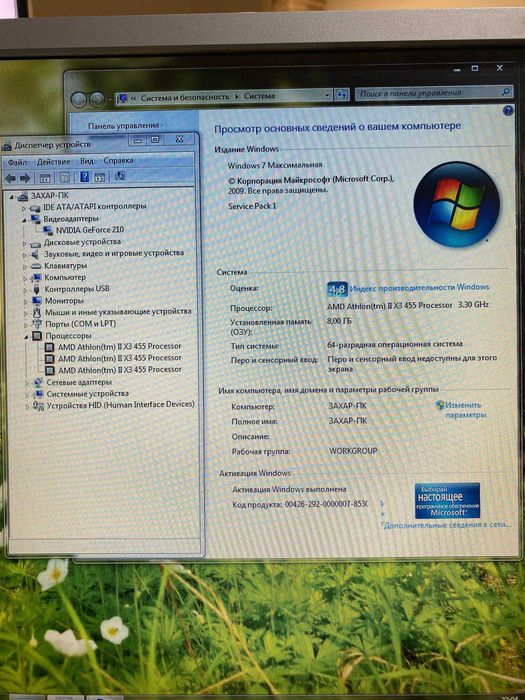
Task: Click the '64-разрядная операционная система' value
Action: coord(395,344)
